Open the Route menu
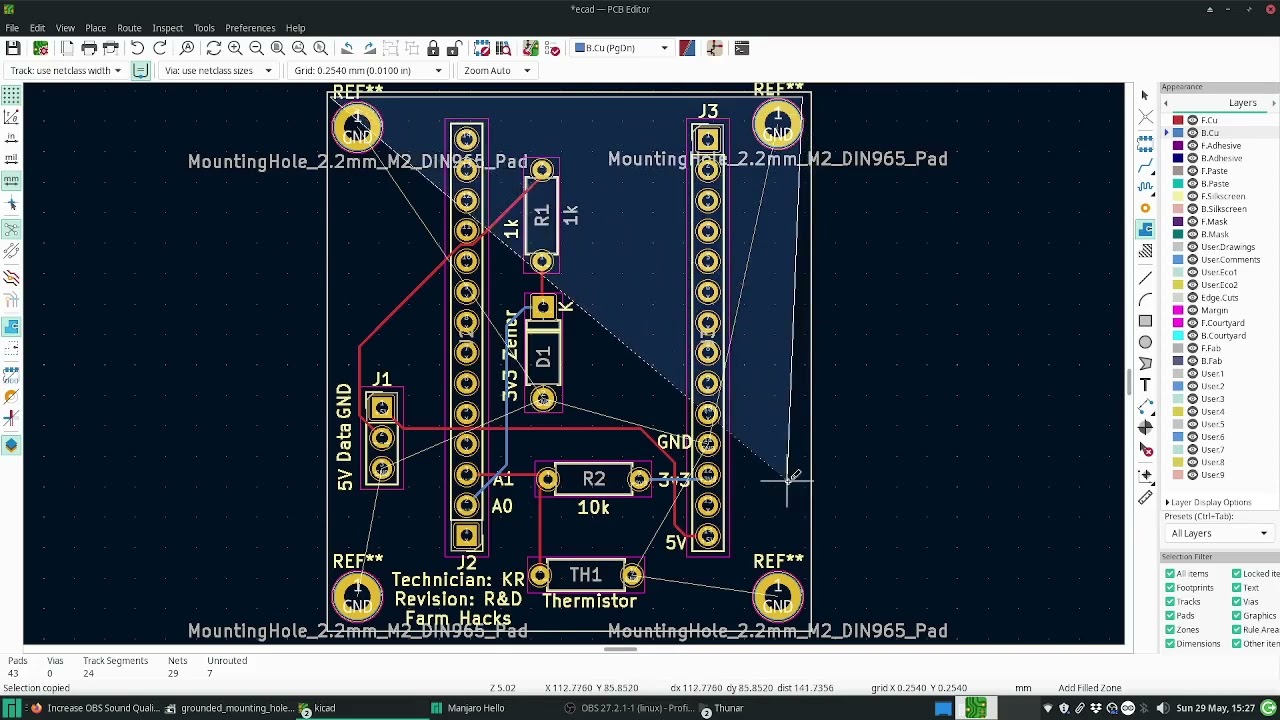This screenshot has width=1280, height=720. tap(129, 28)
